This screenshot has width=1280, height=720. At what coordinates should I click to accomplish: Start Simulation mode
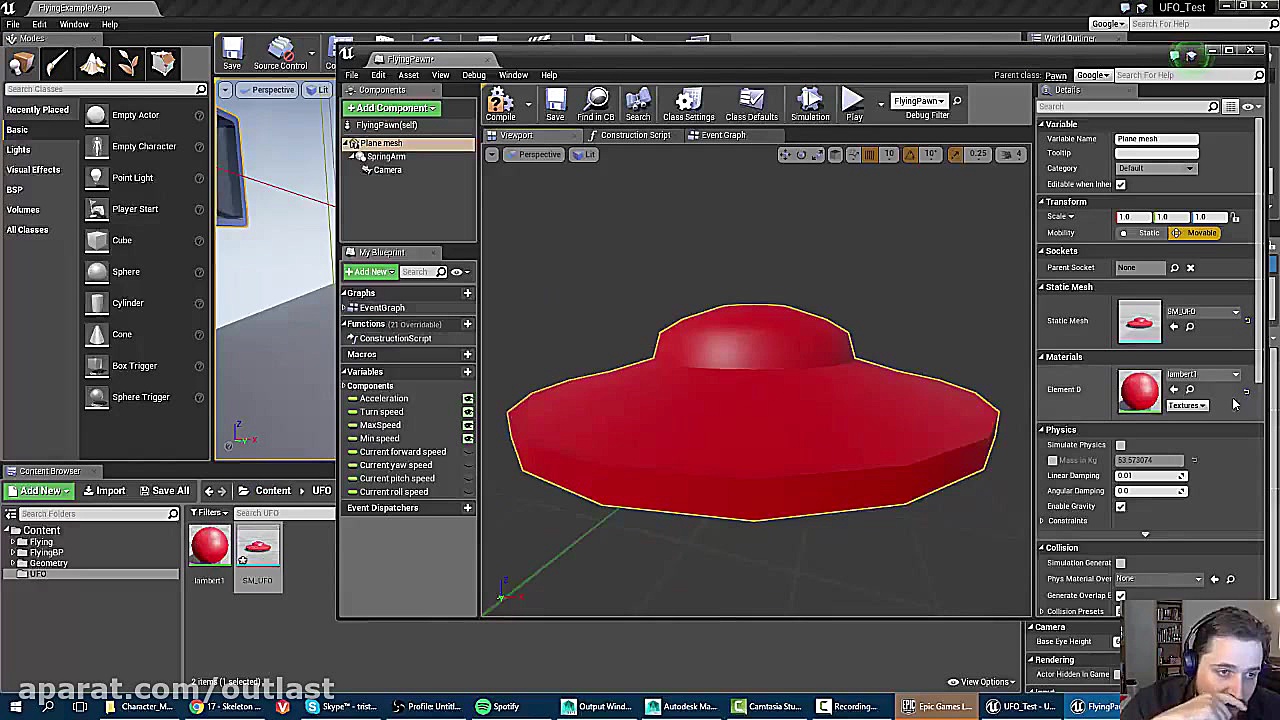pyautogui.click(x=810, y=104)
